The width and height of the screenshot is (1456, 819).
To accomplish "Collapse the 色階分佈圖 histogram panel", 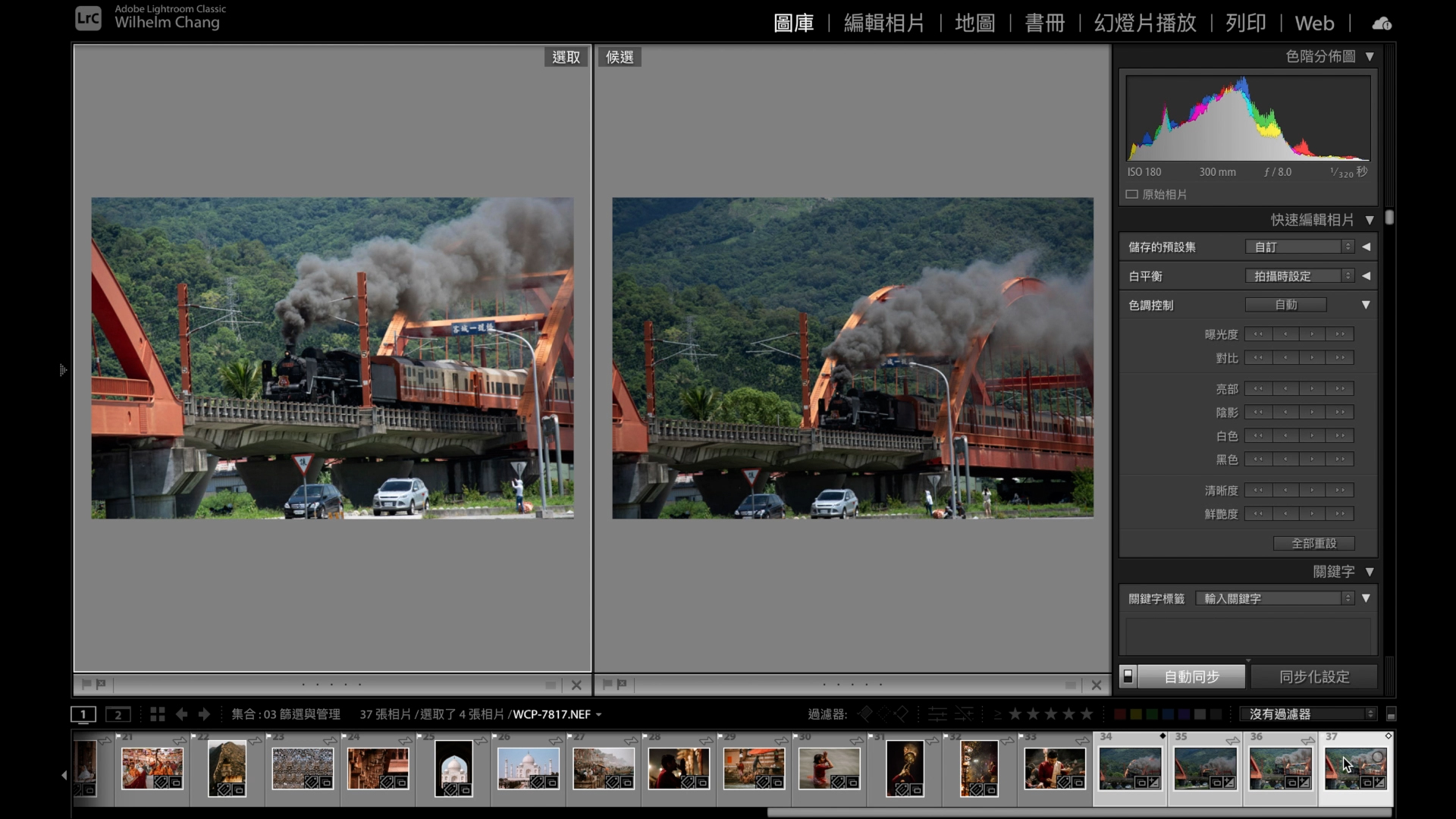I will 1370,57.
